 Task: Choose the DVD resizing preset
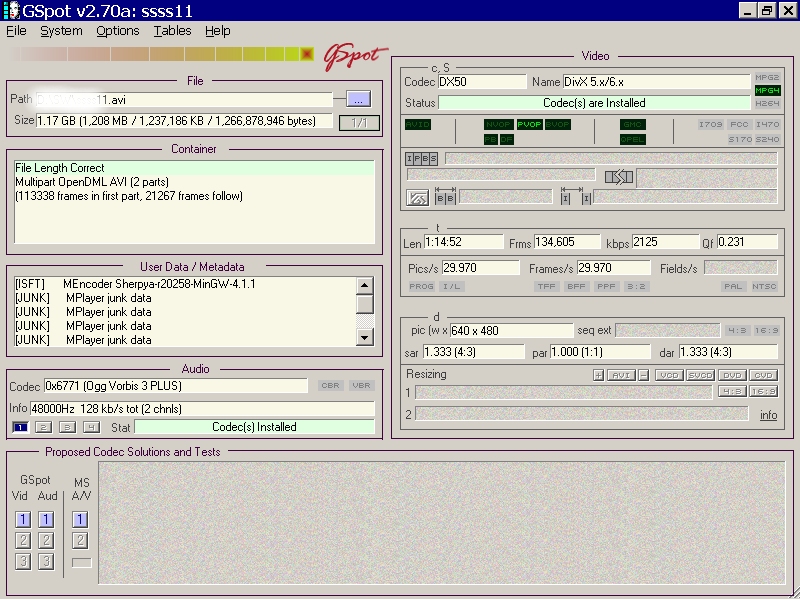click(732, 376)
